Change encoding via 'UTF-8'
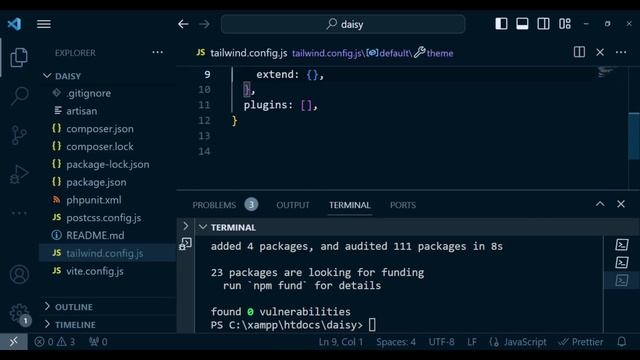The width and height of the screenshot is (640, 360). tap(441, 342)
